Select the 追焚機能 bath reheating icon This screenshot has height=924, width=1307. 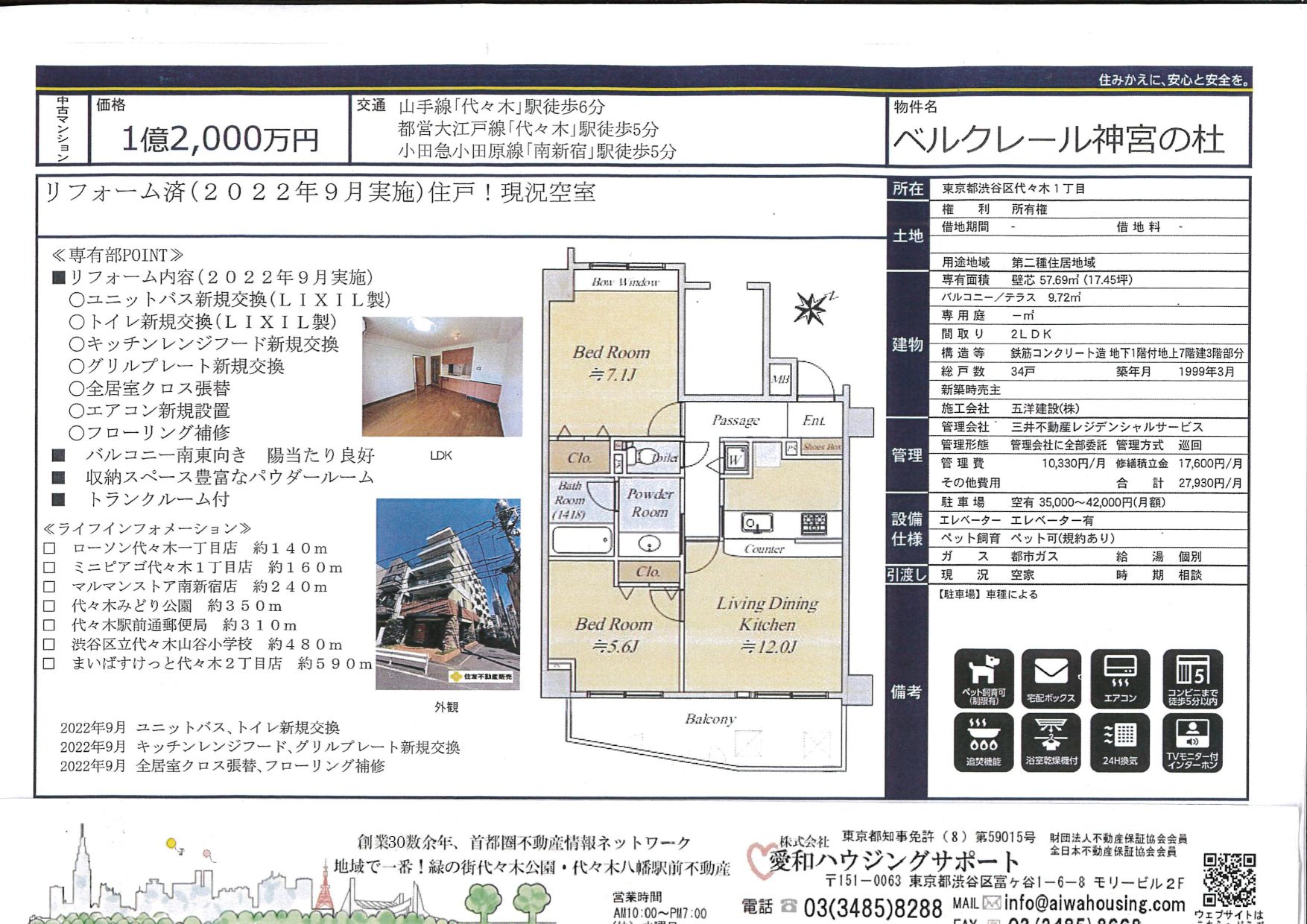pos(984,742)
